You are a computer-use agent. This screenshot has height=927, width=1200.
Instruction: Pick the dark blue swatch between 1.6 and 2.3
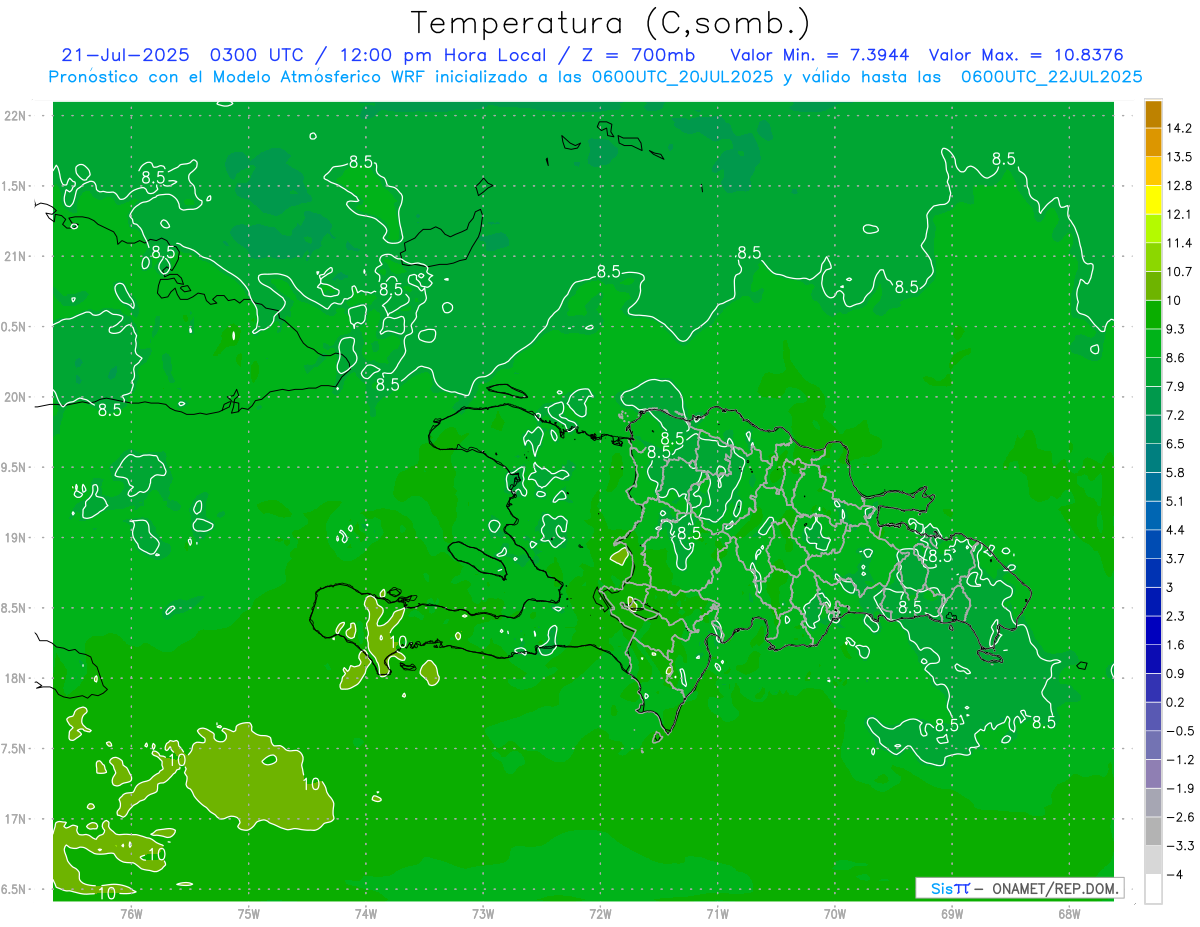pos(1153,630)
